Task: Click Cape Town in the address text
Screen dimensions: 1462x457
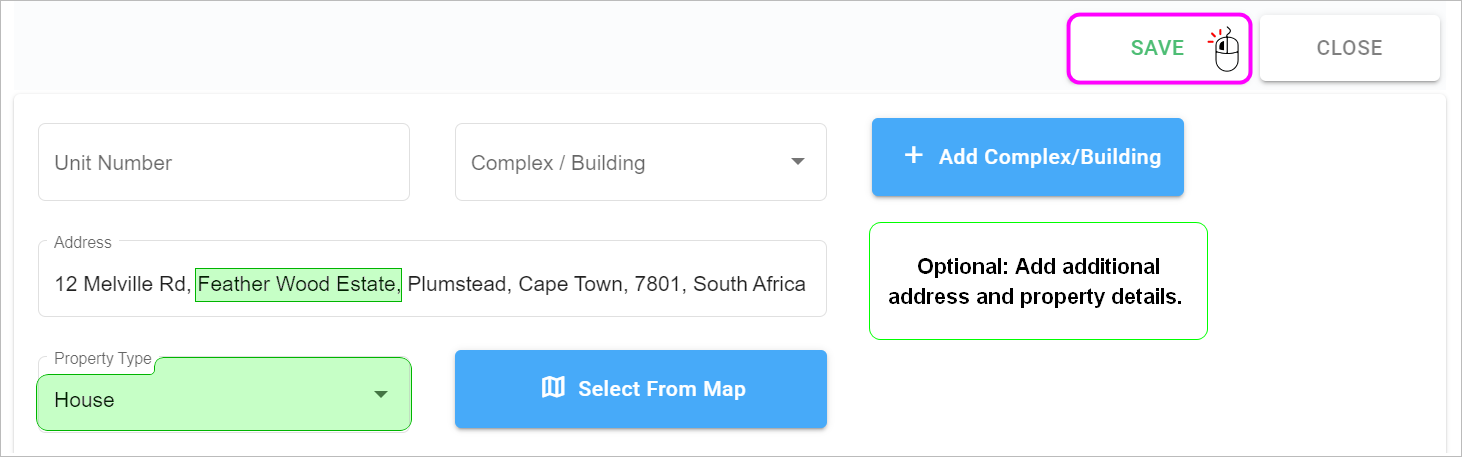Action: (x=569, y=284)
